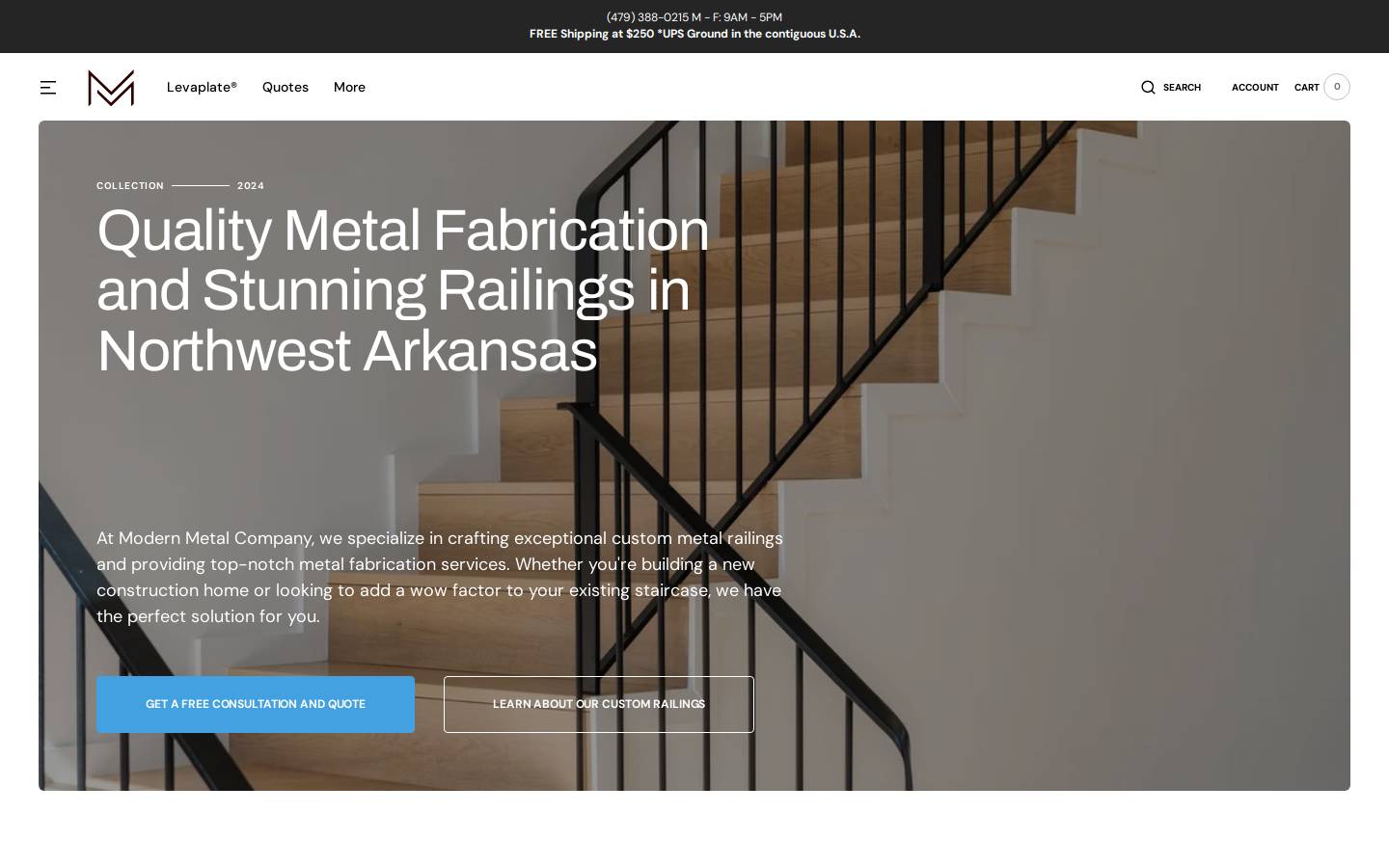Screen dimensions: 1389x868
Task: Open the Levaplate menu item
Action: coord(202,87)
